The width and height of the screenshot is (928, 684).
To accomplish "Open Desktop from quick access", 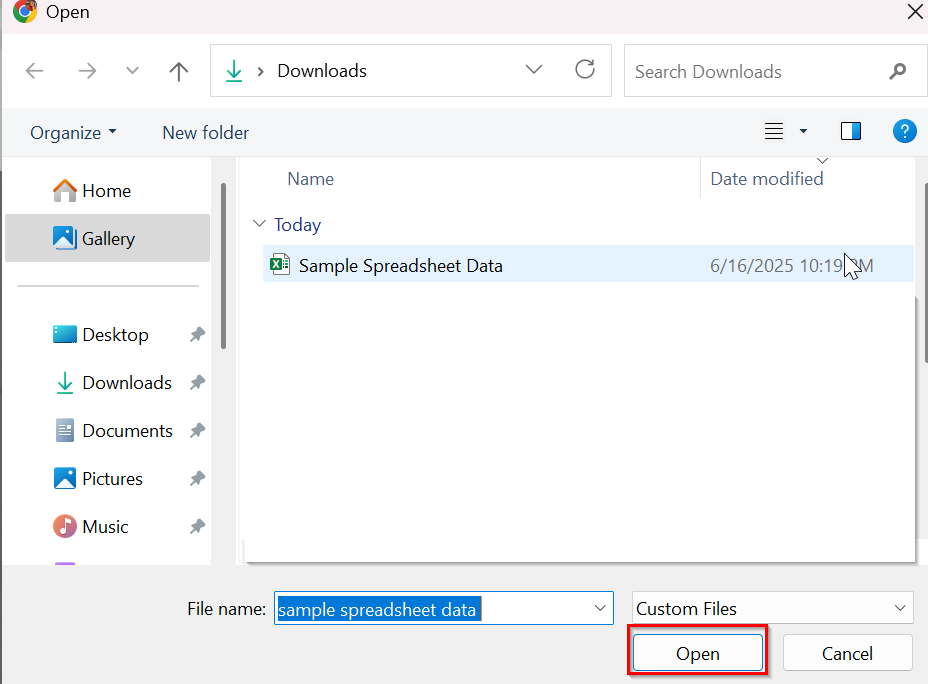I will pyautogui.click(x=115, y=334).
